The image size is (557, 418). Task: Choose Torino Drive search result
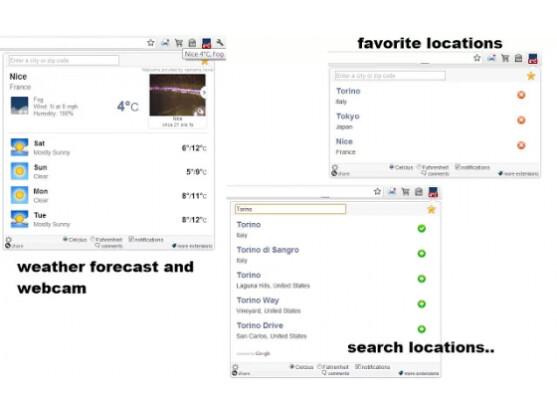coord(260,326)
